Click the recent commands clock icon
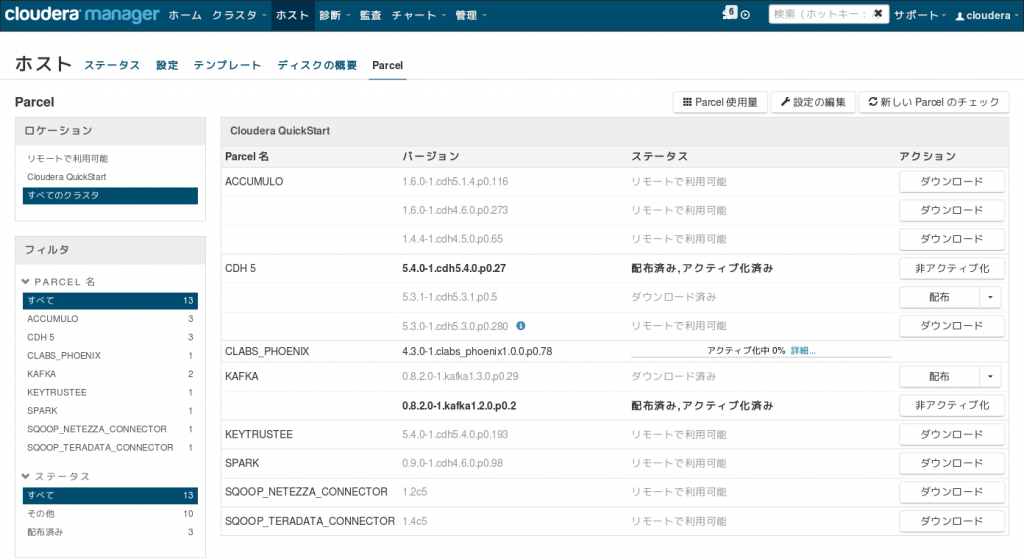1024x558 pixels. point(745,14)
